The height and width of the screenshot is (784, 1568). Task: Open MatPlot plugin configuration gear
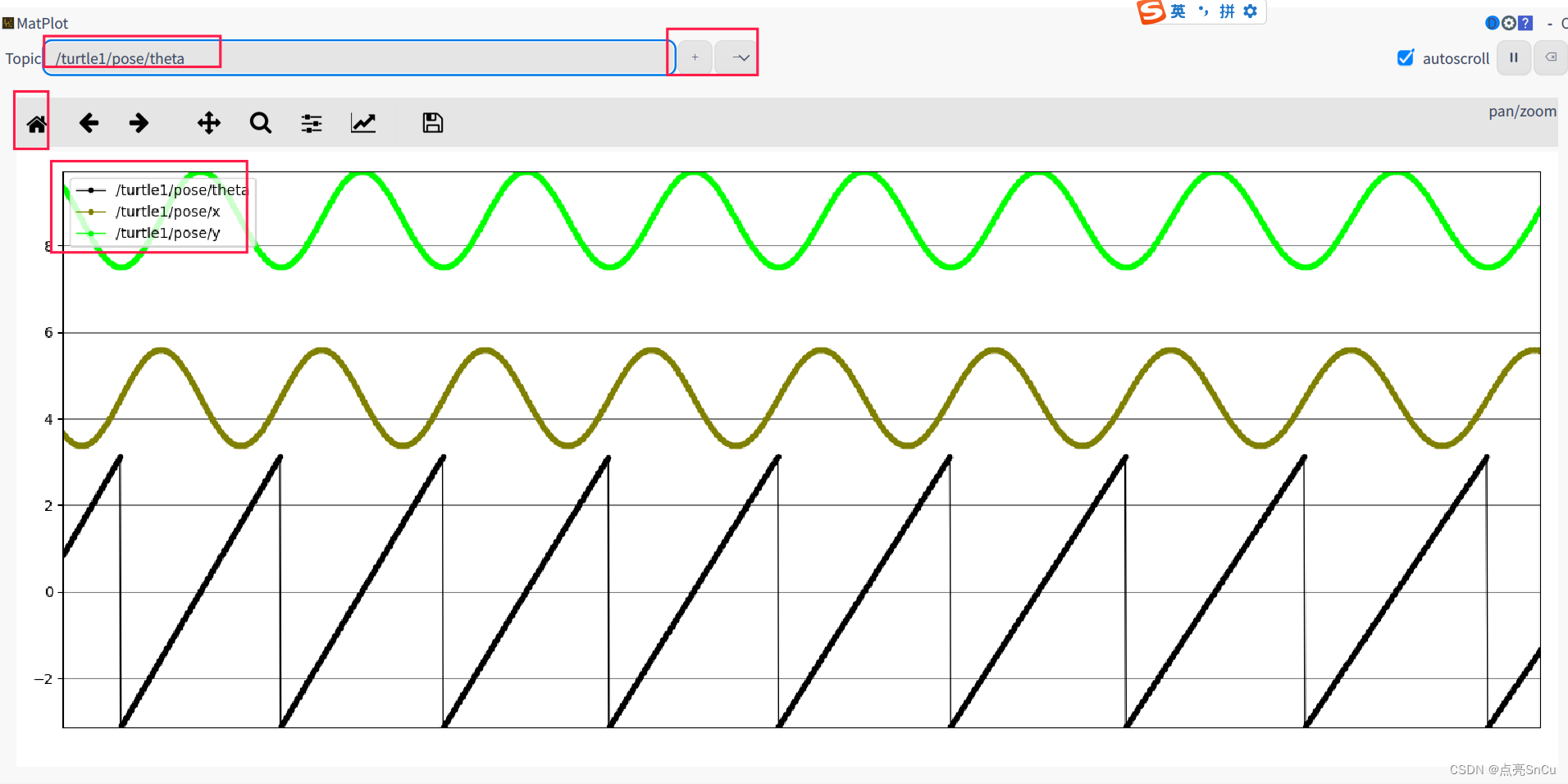click(1509, 23)
